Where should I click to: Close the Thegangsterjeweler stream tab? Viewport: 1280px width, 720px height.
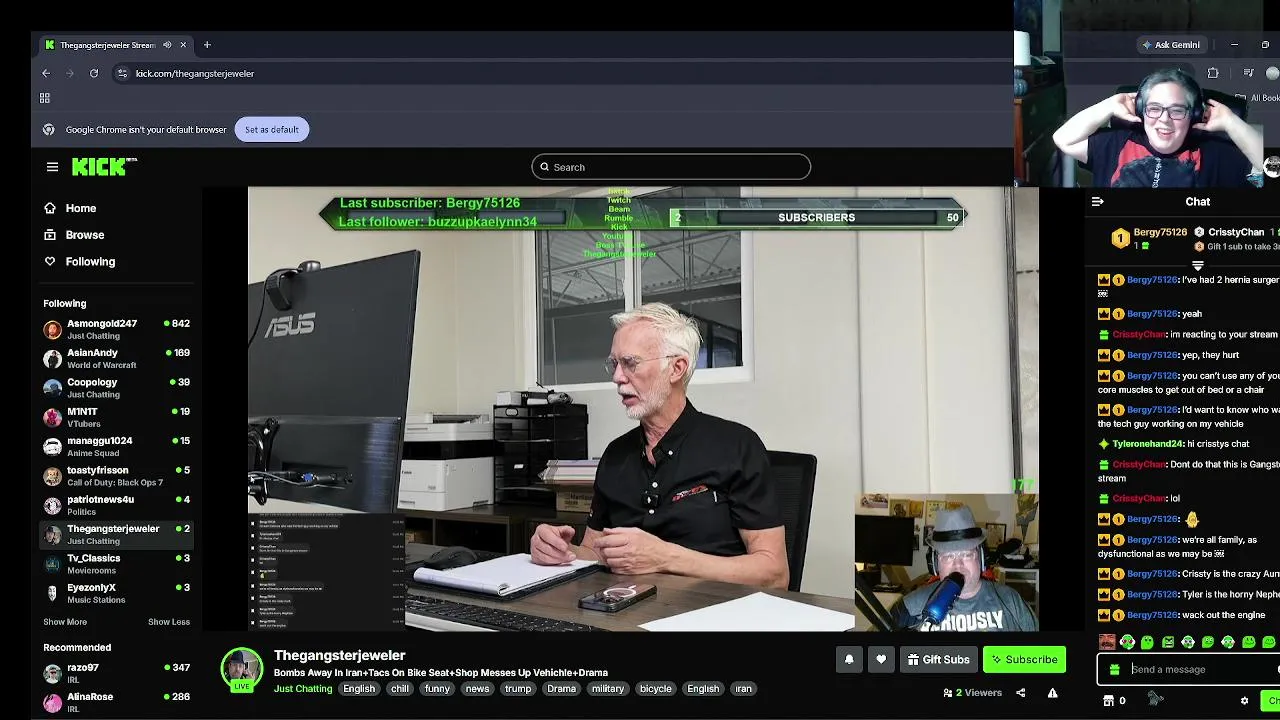[183, 45]
